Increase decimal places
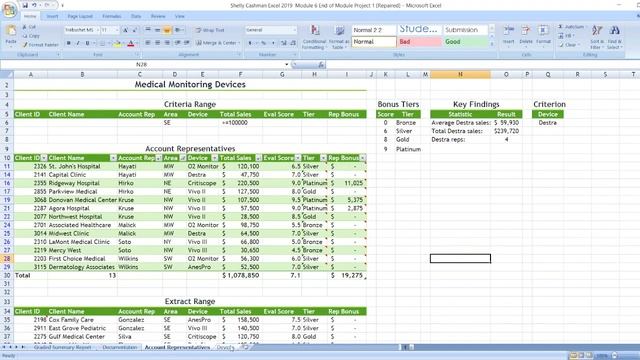 pyautogui.click(x=284, y=43)
